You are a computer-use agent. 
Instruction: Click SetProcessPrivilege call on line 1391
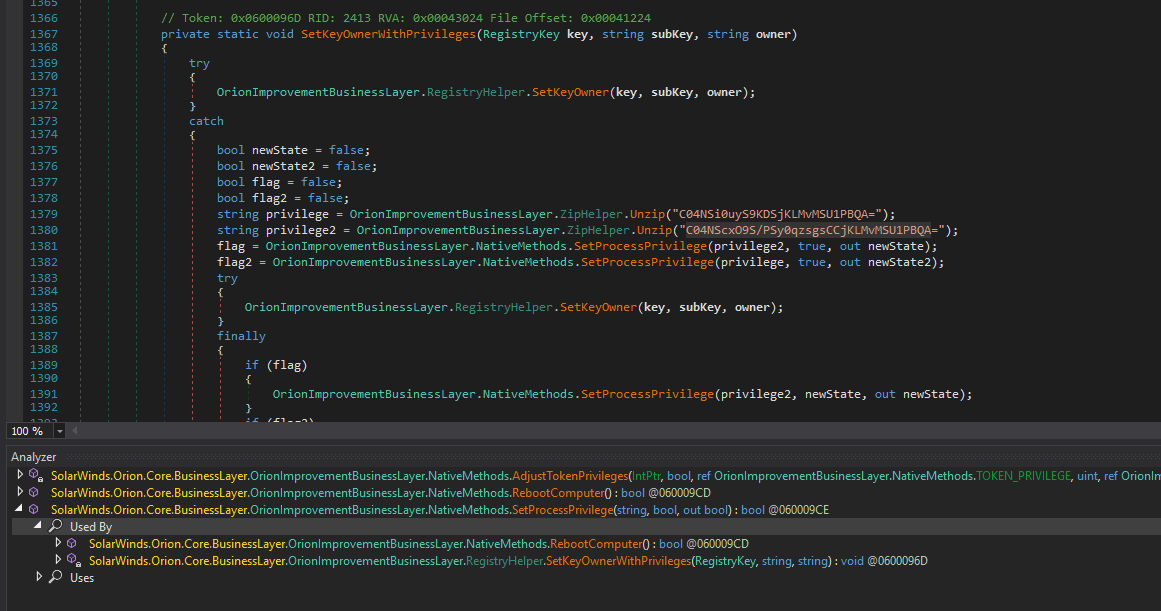(x=647, y=394)
